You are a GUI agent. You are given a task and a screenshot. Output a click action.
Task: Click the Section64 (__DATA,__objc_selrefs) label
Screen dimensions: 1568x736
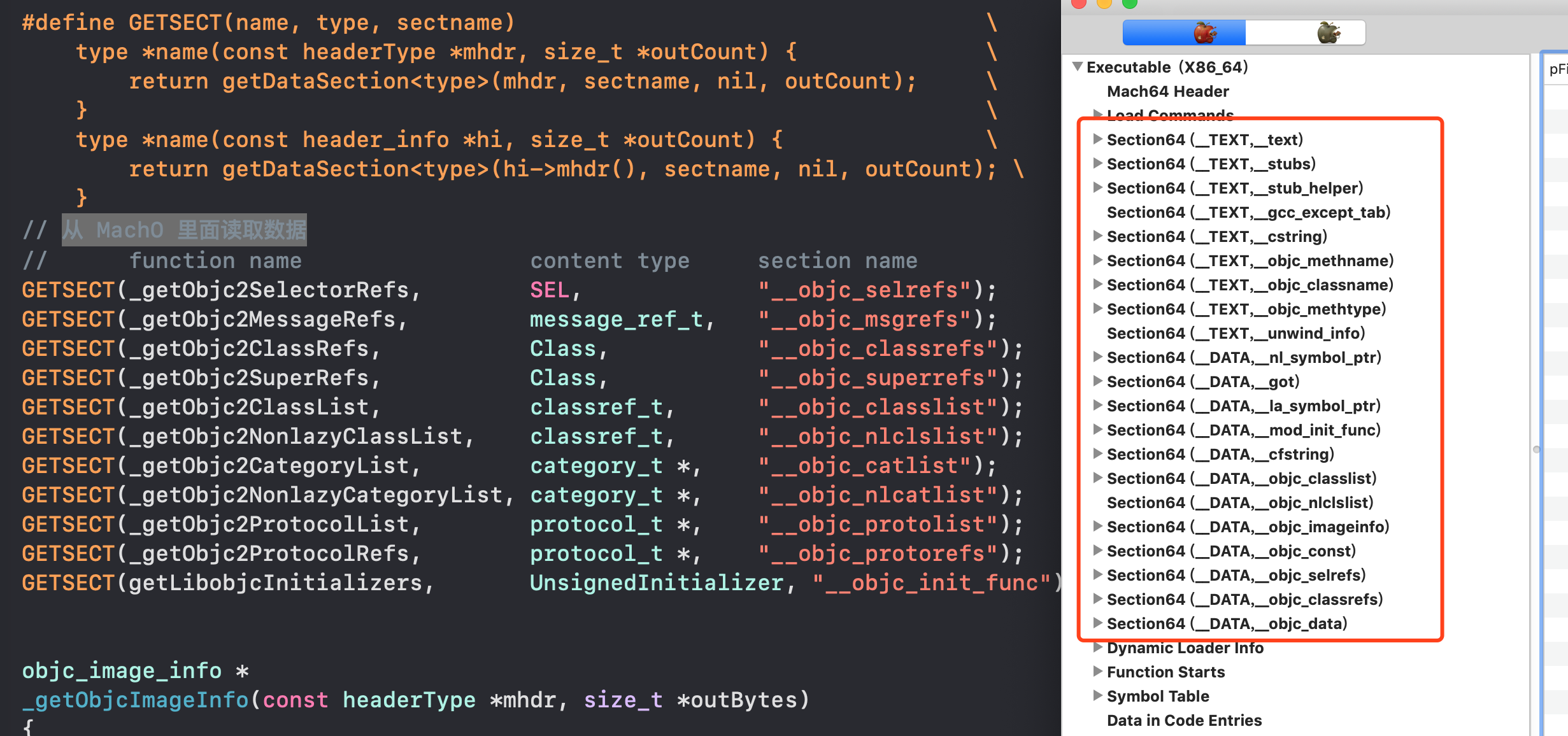[x=1236, y=576]
